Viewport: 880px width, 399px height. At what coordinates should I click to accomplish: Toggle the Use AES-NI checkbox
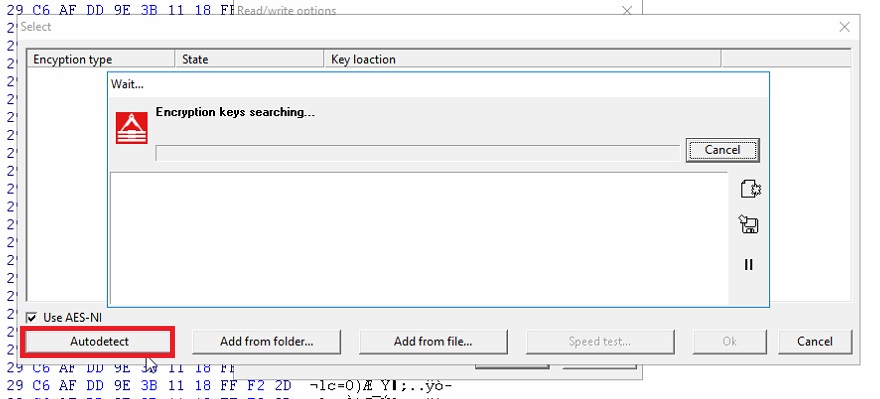click(x=32, y=318)
